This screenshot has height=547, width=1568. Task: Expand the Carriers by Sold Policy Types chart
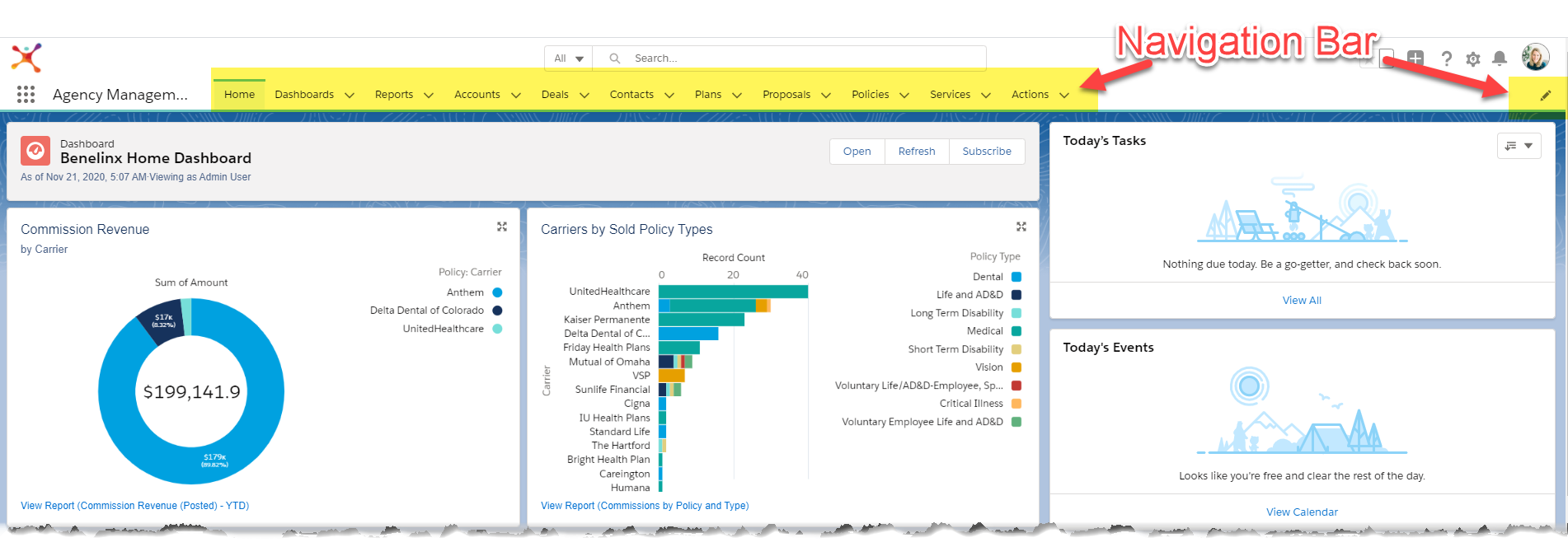pos(1021,227)
